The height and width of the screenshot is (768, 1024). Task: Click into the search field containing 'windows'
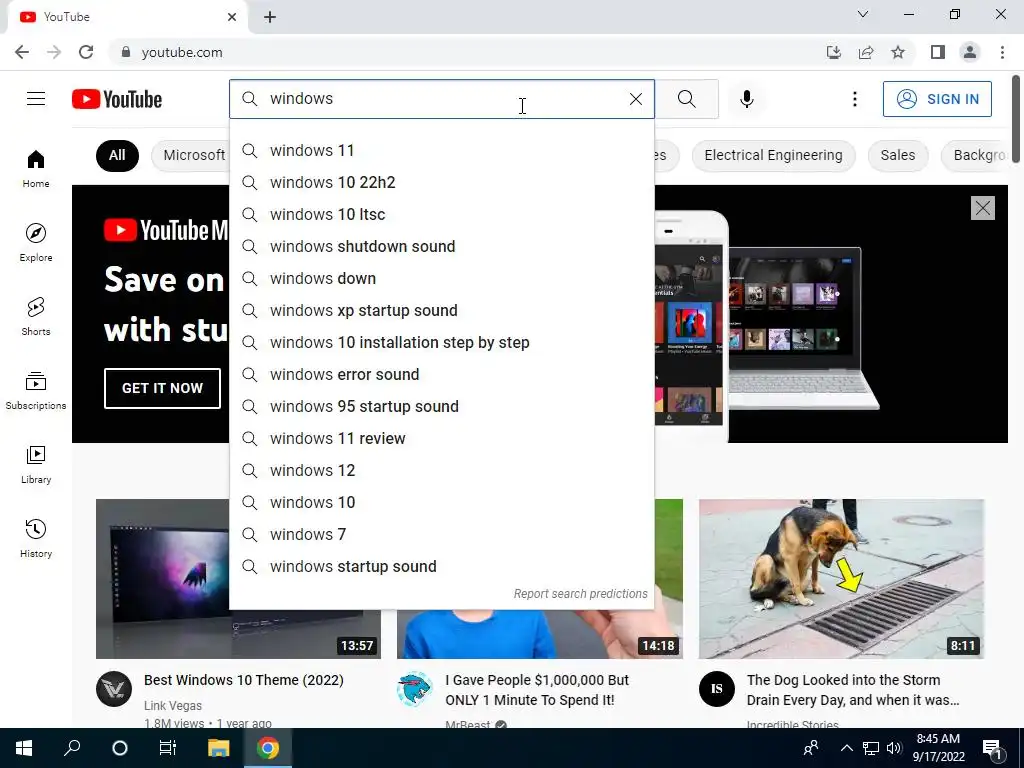click(441, 99)
